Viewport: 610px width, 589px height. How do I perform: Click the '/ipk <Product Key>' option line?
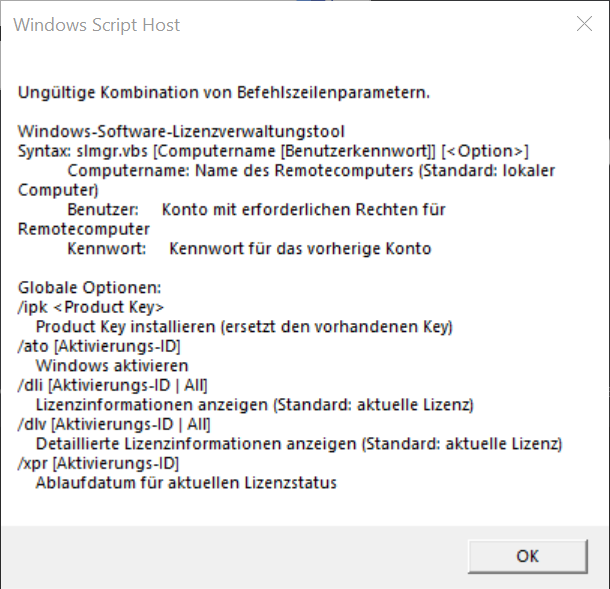point(91,307)
